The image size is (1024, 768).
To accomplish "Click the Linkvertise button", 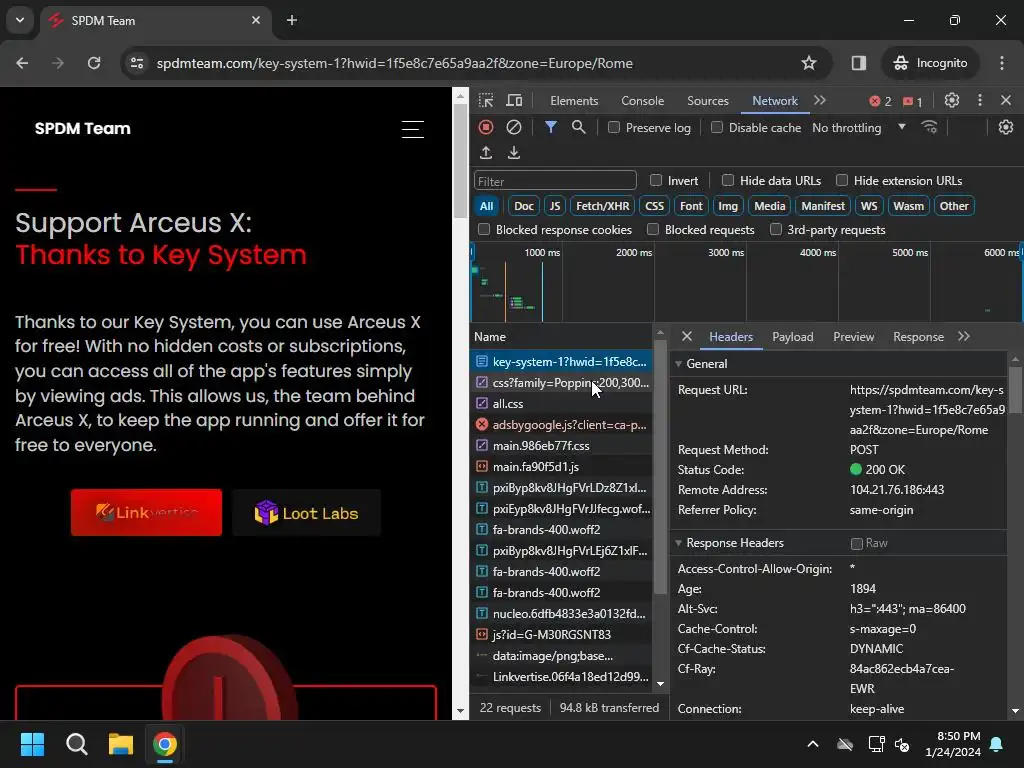I will tap(146, 513).
